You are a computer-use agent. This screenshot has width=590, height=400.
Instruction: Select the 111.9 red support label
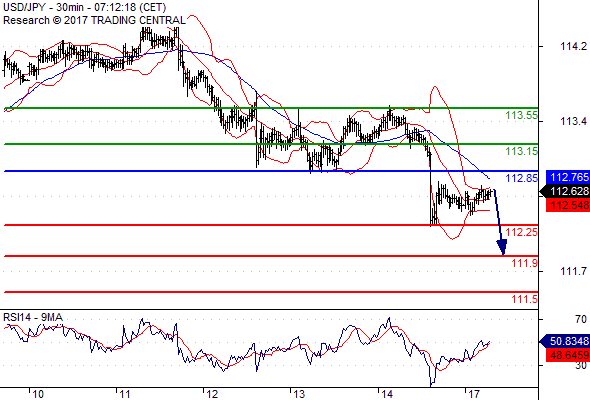click(x=525, y=263)
